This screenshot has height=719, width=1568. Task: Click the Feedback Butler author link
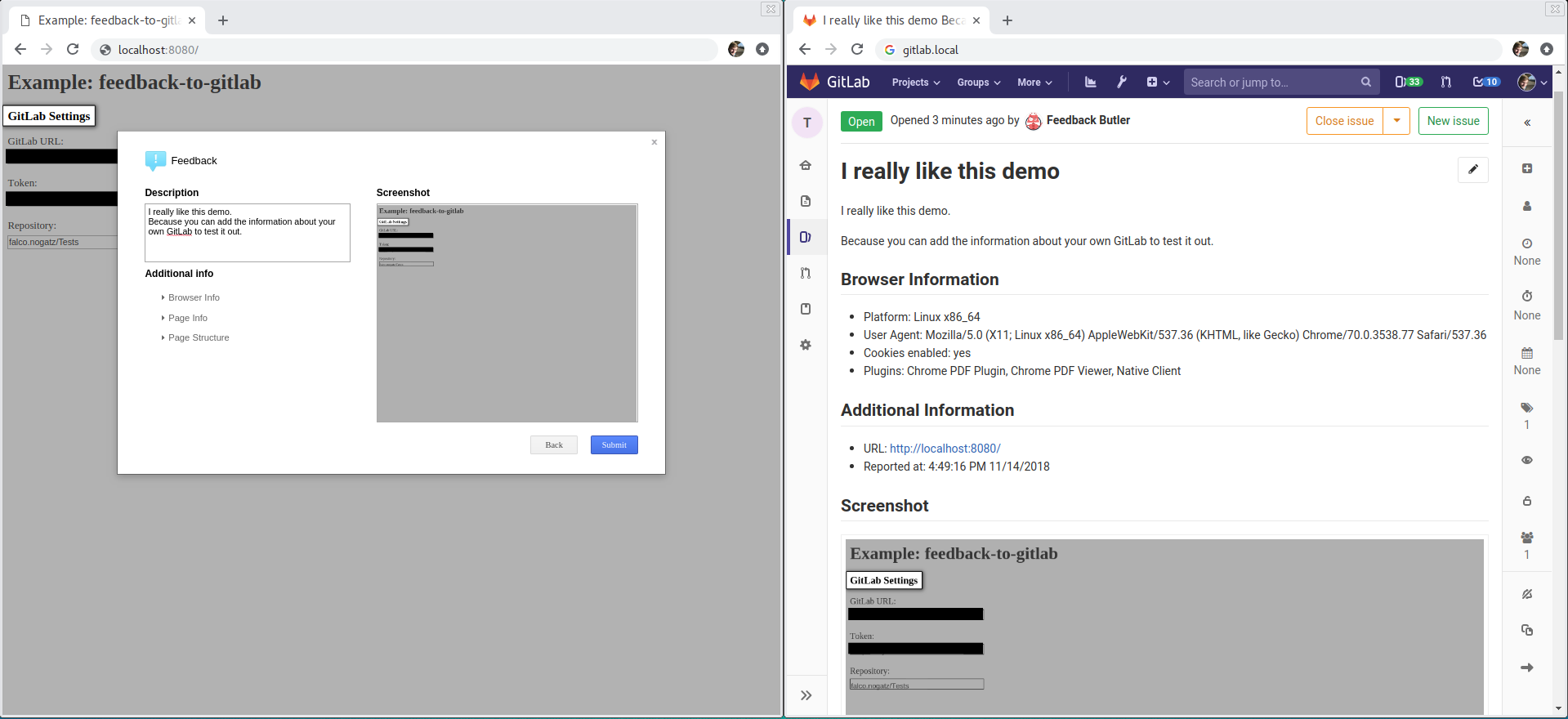(1088, 120)
